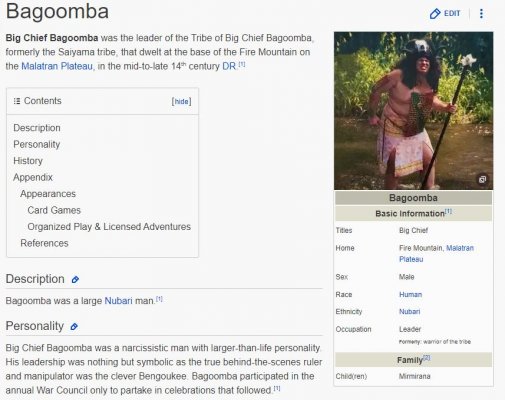Go to the Appearances subsection
Image resolution: width=505 pixels, height=400 pixels.
48,194
